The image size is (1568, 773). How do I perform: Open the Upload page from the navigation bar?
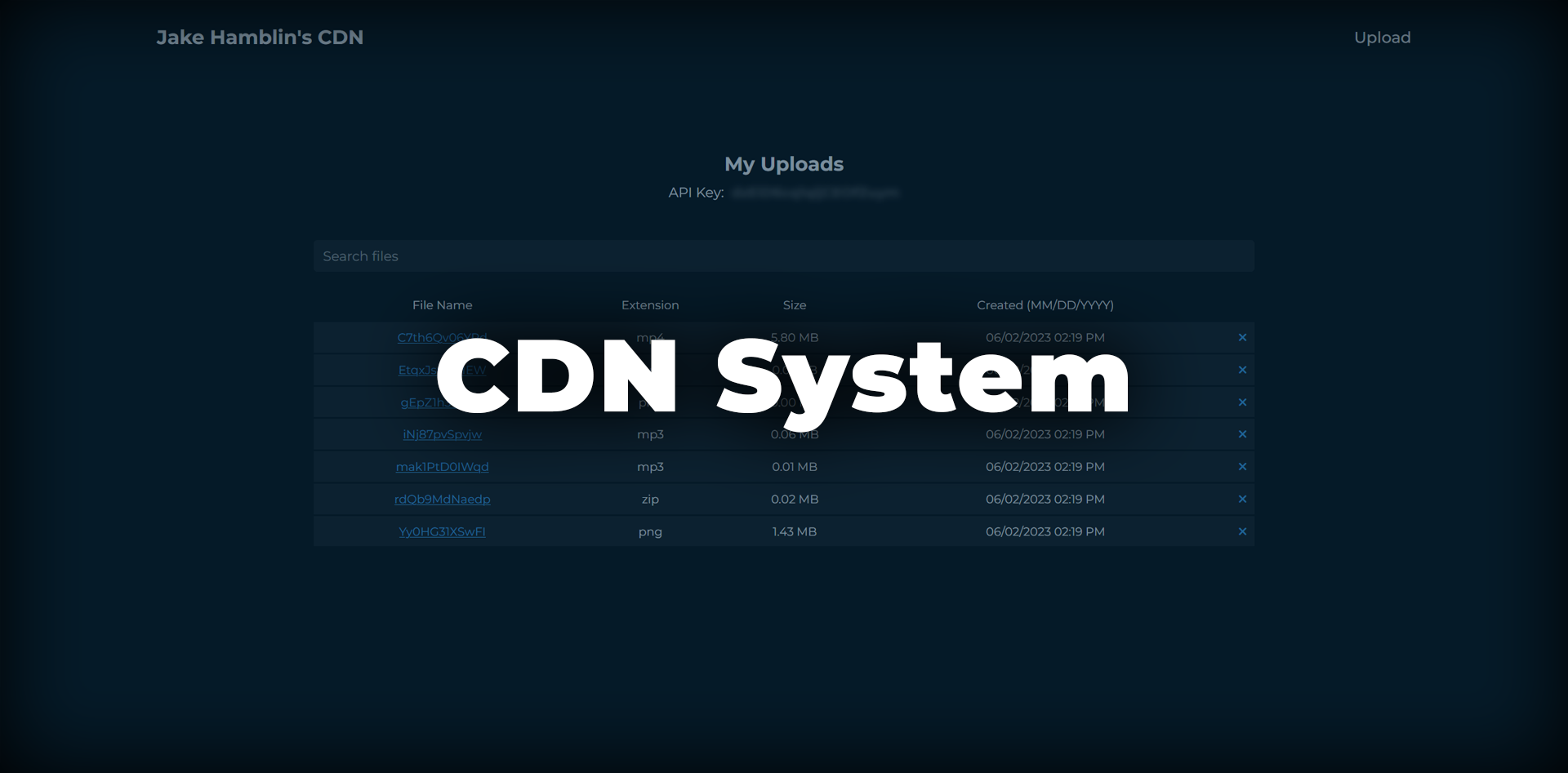[x=1382, y=37]
